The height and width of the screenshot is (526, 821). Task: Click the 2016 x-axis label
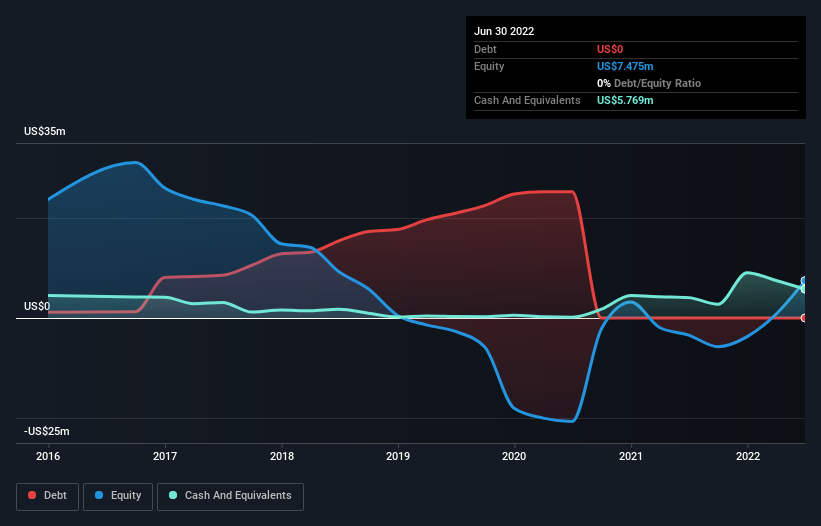click(48, 456)
